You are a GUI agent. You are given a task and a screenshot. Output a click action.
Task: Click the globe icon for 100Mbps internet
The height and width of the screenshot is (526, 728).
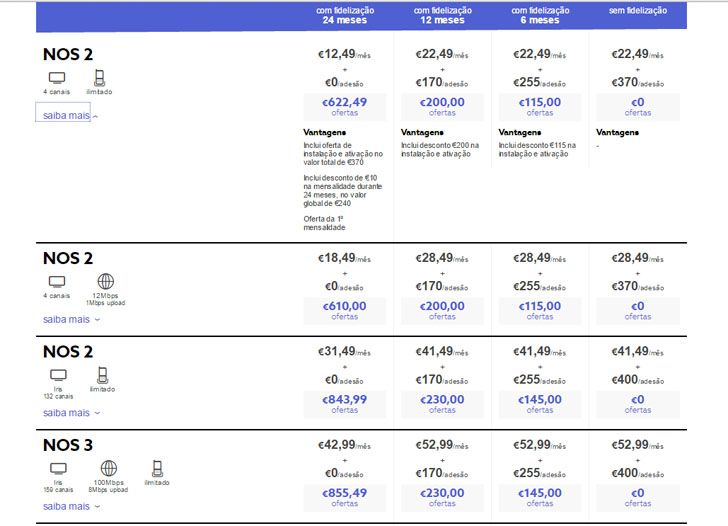coord(109,468)
